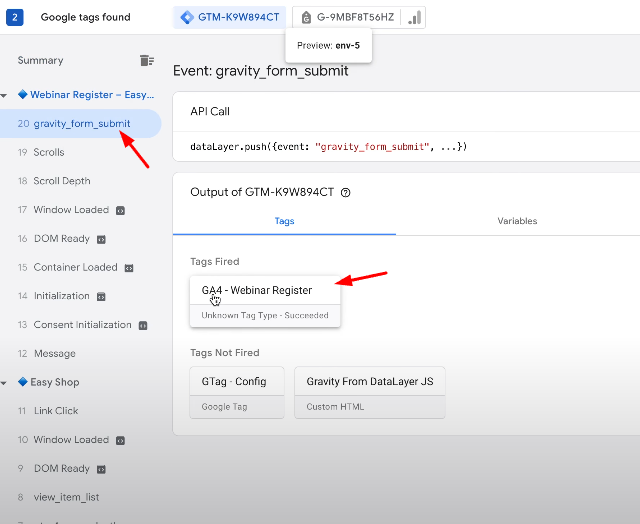The width and height of the screenshot is (640, 524).
Task: Switch to the Tags tab
Action: tap(284, 221)
